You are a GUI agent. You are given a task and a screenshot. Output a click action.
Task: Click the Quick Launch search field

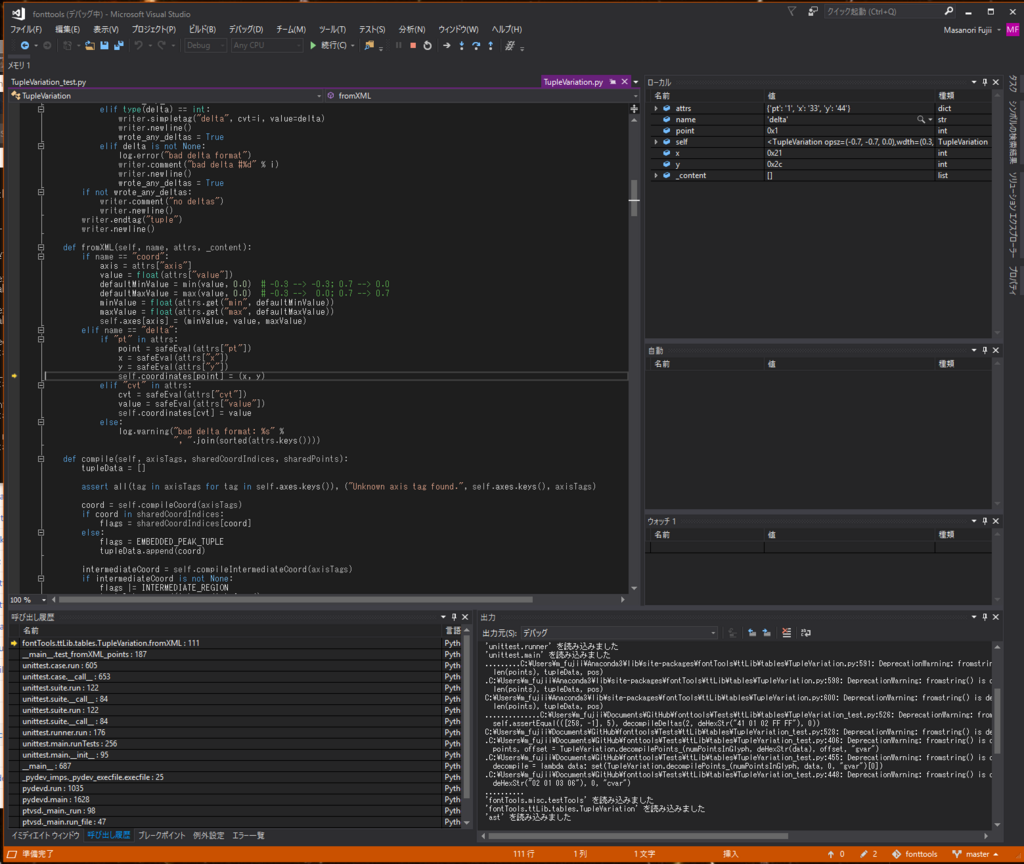tap(883, 12)
